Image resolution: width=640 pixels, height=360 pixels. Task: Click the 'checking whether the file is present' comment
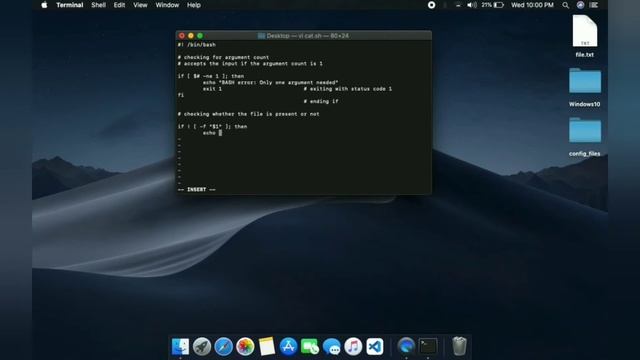pos(249,114)
